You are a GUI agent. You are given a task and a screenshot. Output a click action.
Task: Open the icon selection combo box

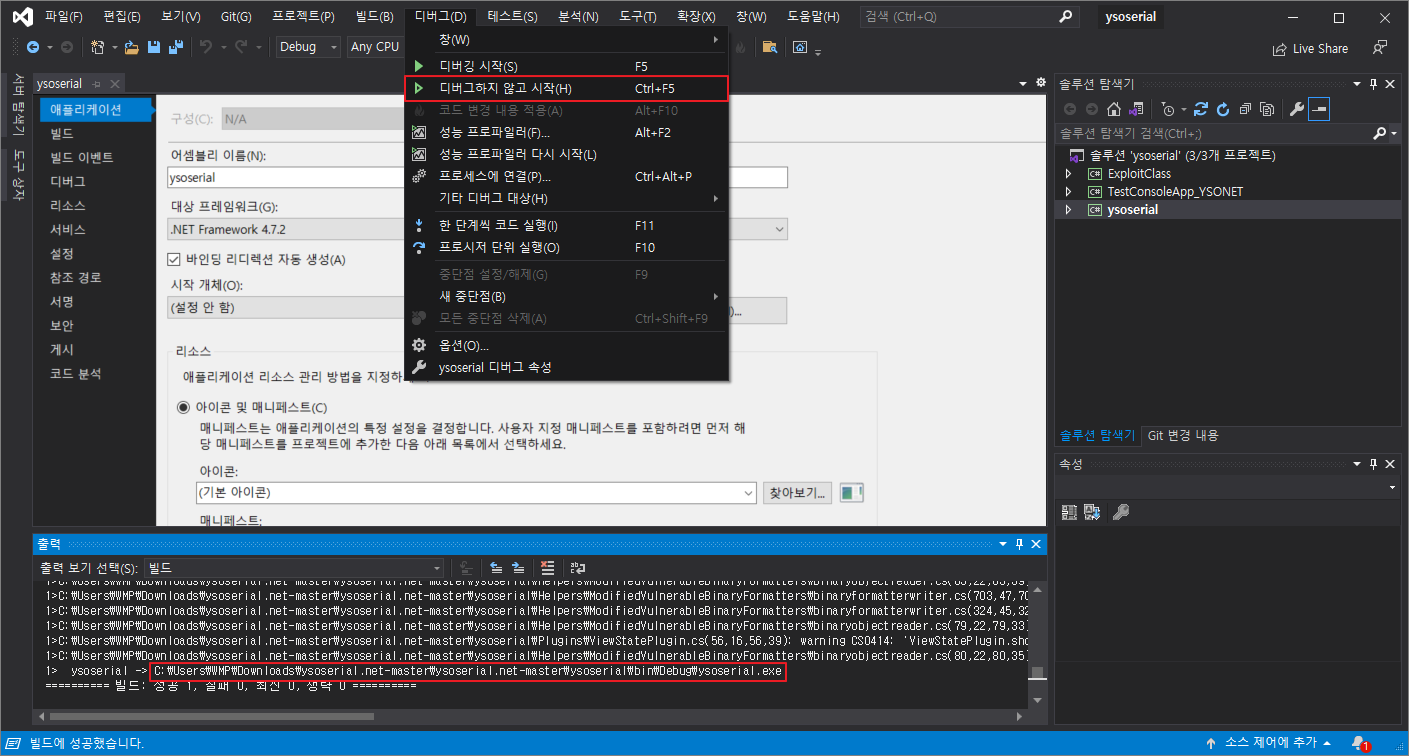pyautogui.click(x=476, y=492)
